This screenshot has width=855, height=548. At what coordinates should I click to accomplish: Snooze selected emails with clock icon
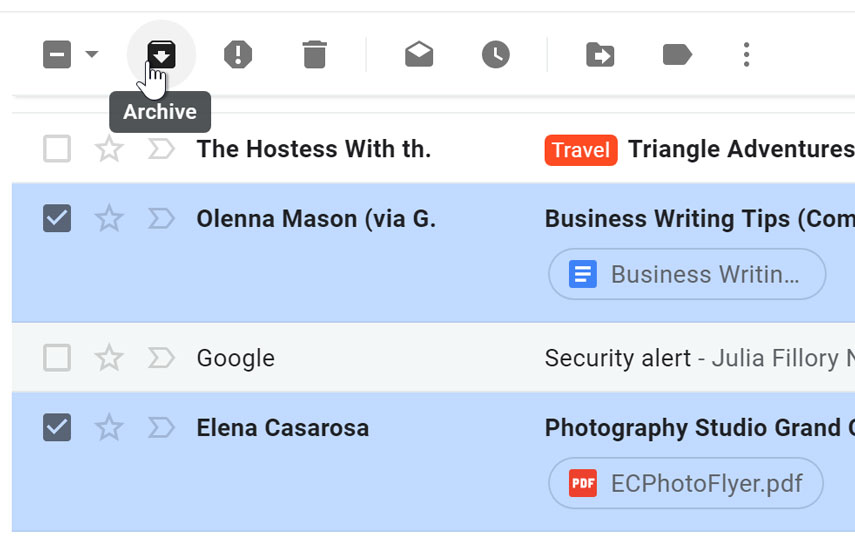(496, 55)
